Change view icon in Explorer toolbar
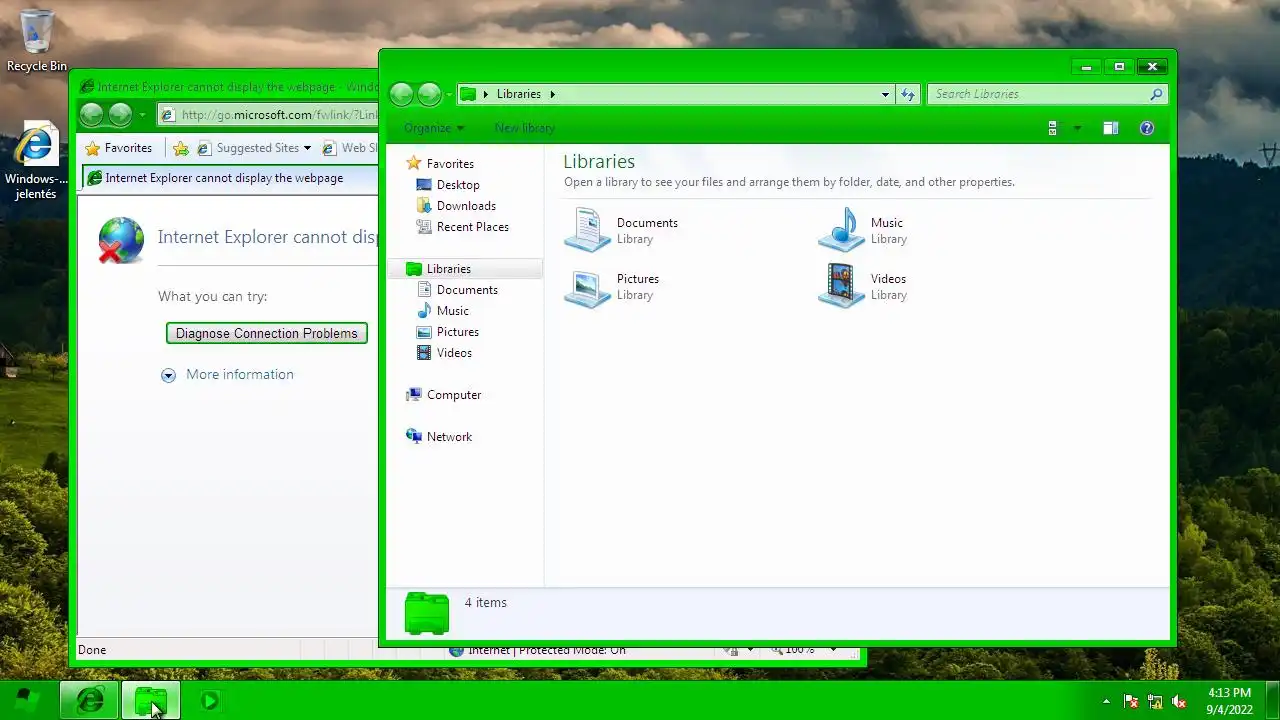Viewport: 1280px width, 720px height. 1052,128
